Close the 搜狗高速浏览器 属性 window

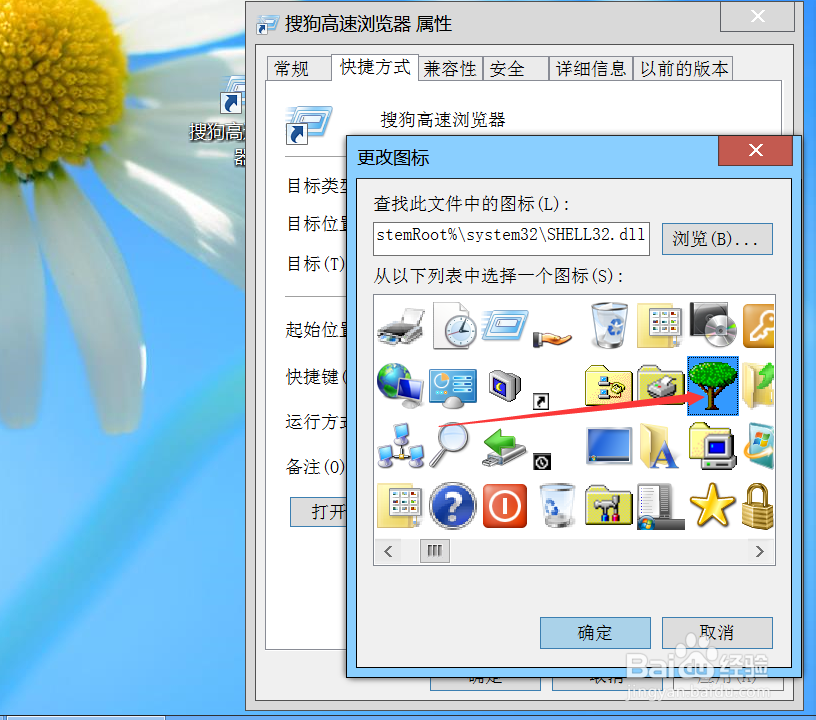click(x=757, y=17)
